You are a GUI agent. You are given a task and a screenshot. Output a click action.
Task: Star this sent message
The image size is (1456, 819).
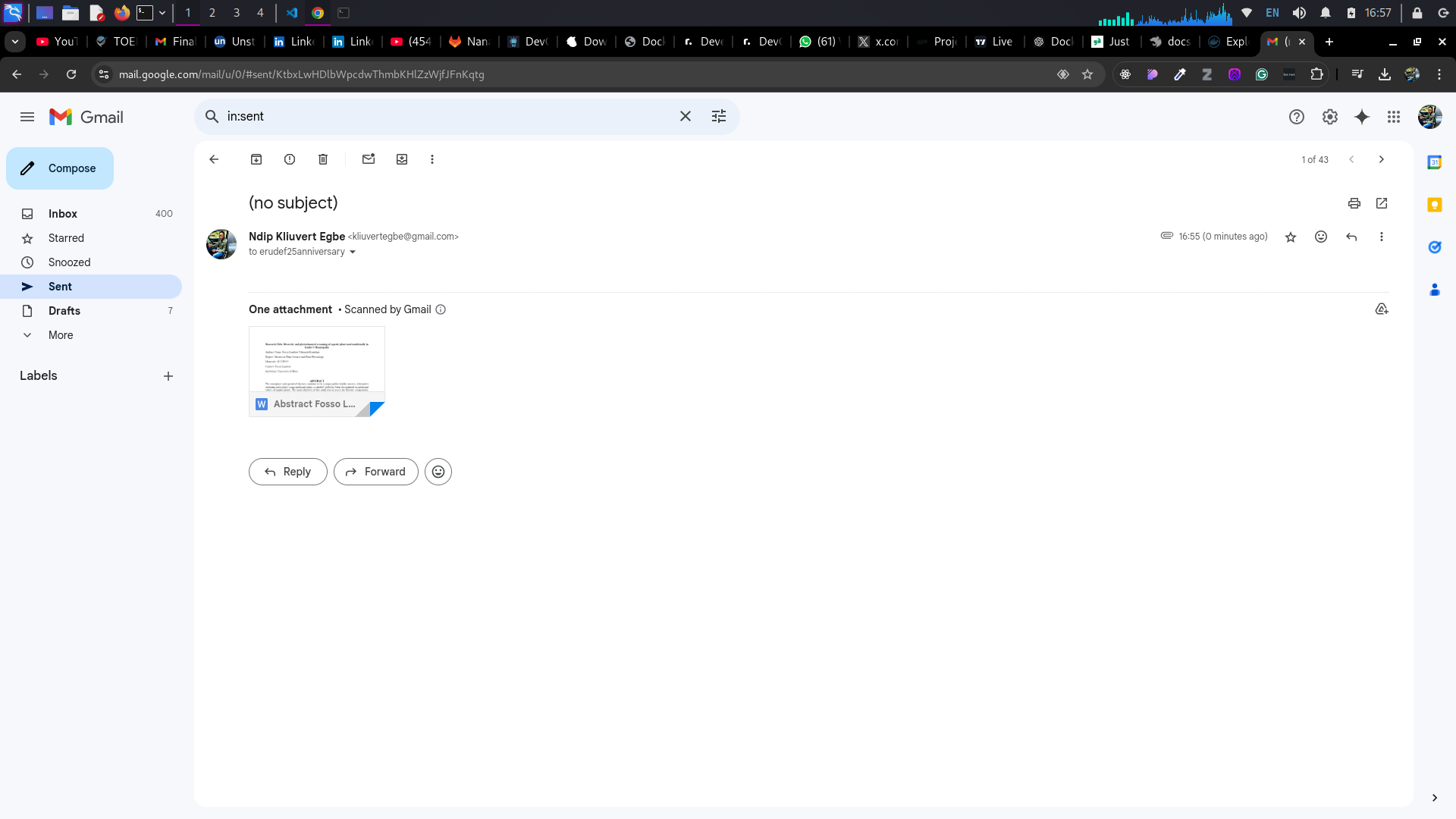point(1291,237)
